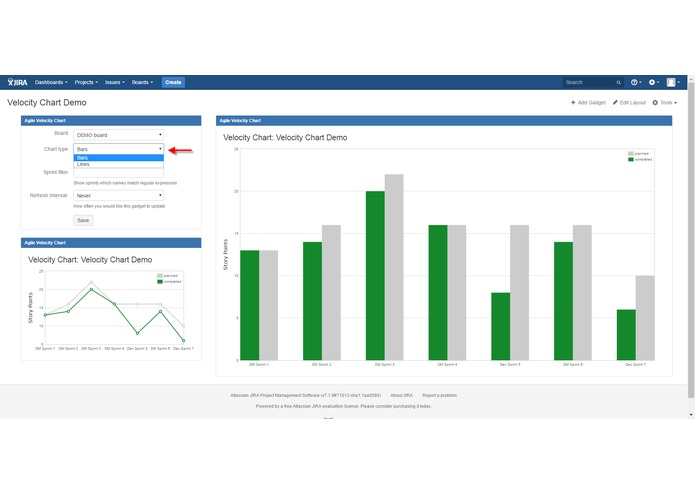Open the Dashboards menu
The width and height of the screenshot is (695, 494).
pos(51,82)
